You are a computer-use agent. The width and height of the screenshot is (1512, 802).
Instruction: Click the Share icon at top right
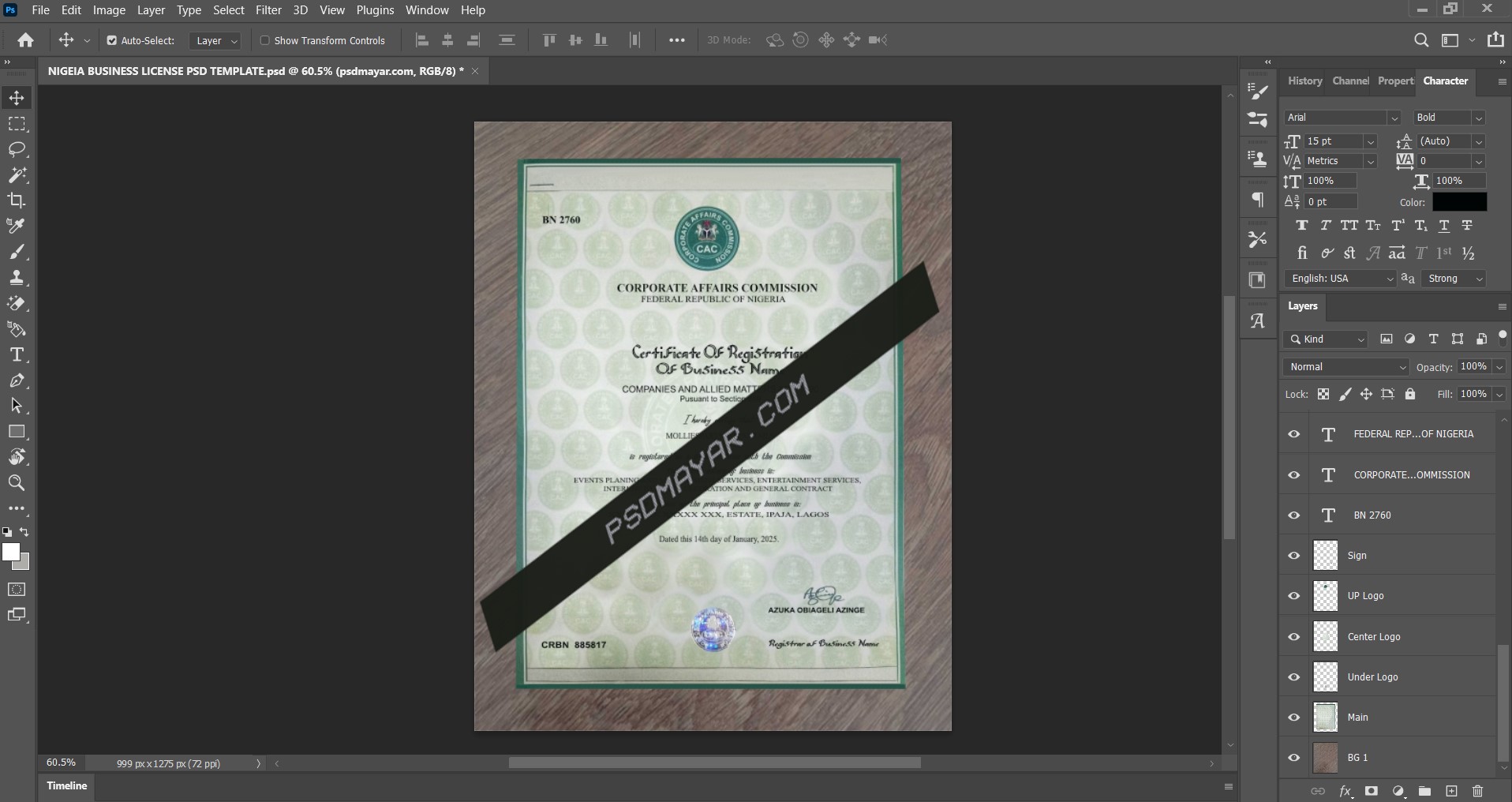(x=1495, y=39)
